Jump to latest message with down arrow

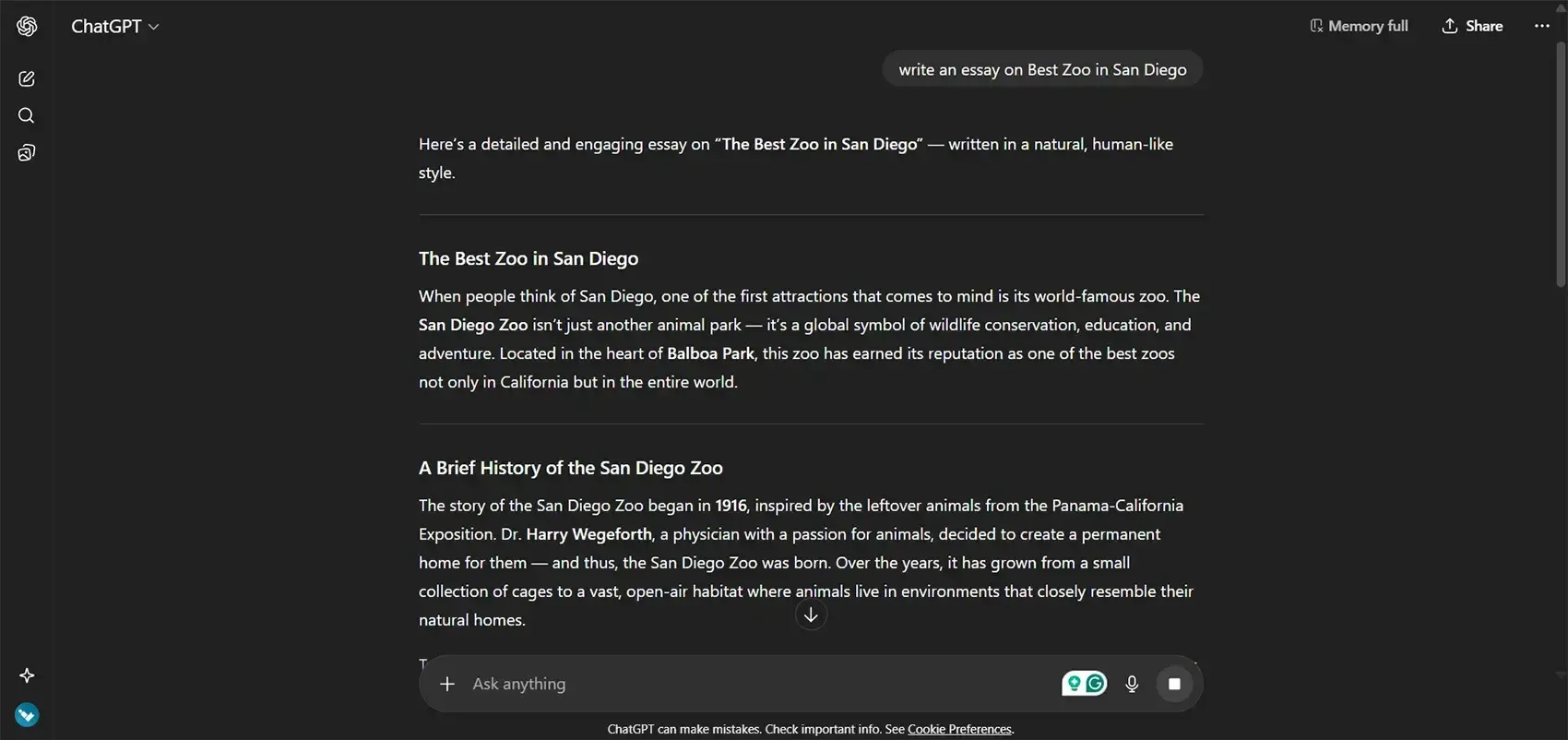811,614
